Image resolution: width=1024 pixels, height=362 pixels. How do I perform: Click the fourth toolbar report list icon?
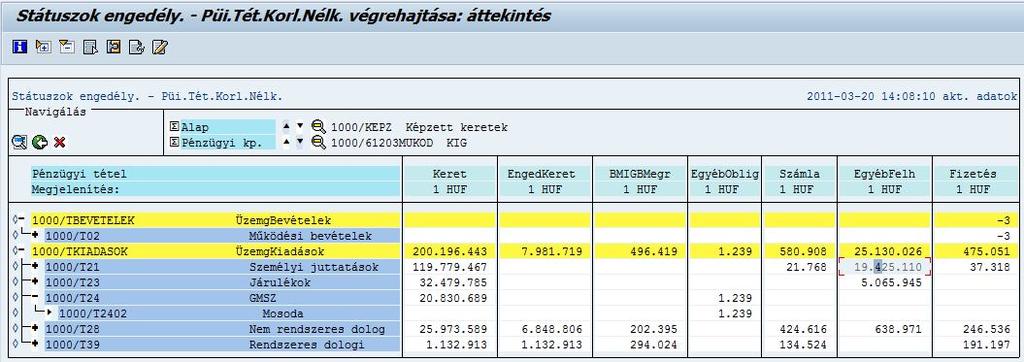pos(90,47)
